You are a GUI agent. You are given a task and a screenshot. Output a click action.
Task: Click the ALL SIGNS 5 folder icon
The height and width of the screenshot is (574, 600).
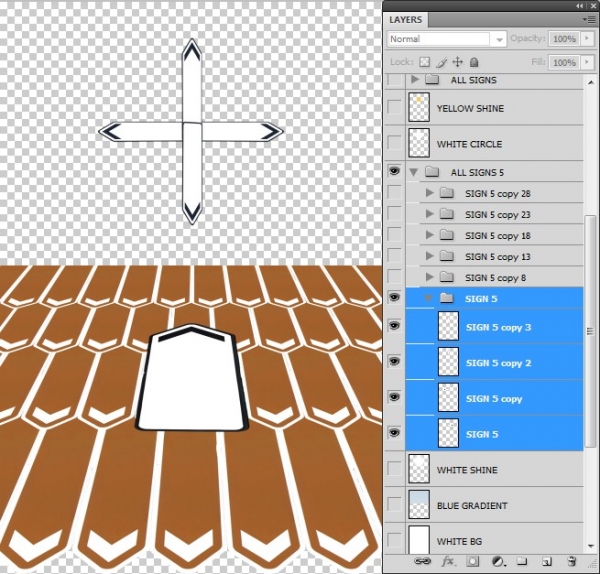click(432, 172)
